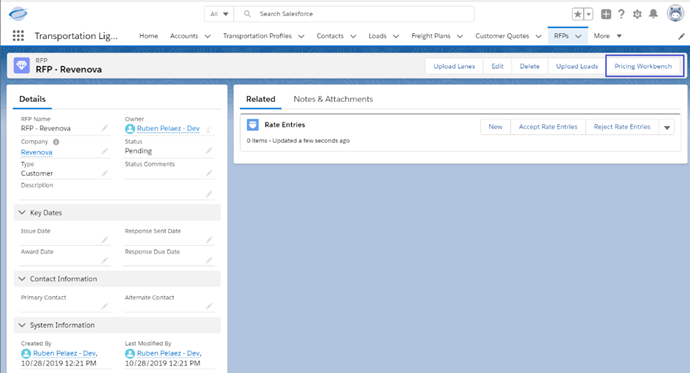The height and width of the screenshot is (373, 690).
Task: Click the Upload Lanes button
Action: tap(454, 66)
